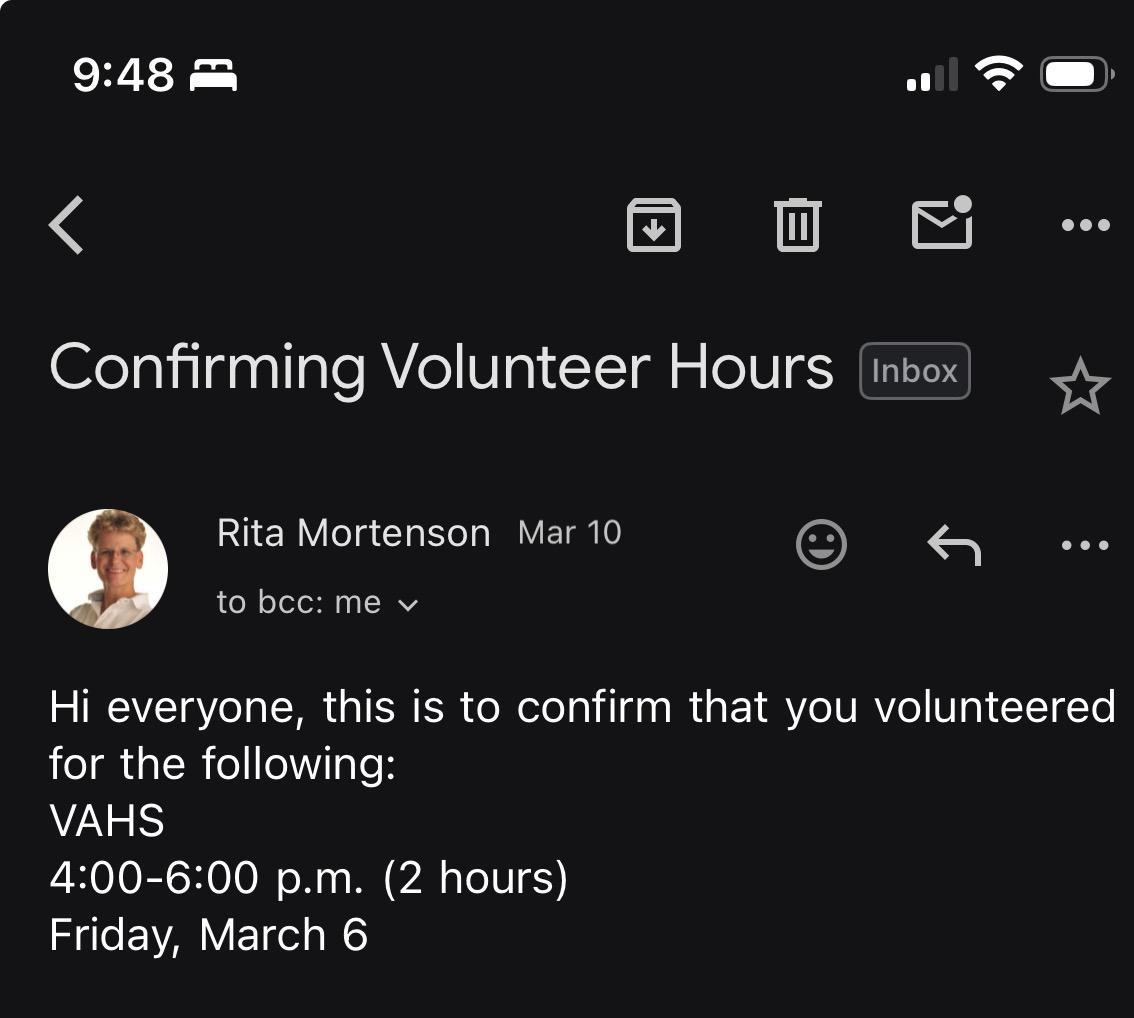Tap the battery indicator icon
Screen dimensions: 1134x1018
pyautogui.click(x=1076, y=75)
